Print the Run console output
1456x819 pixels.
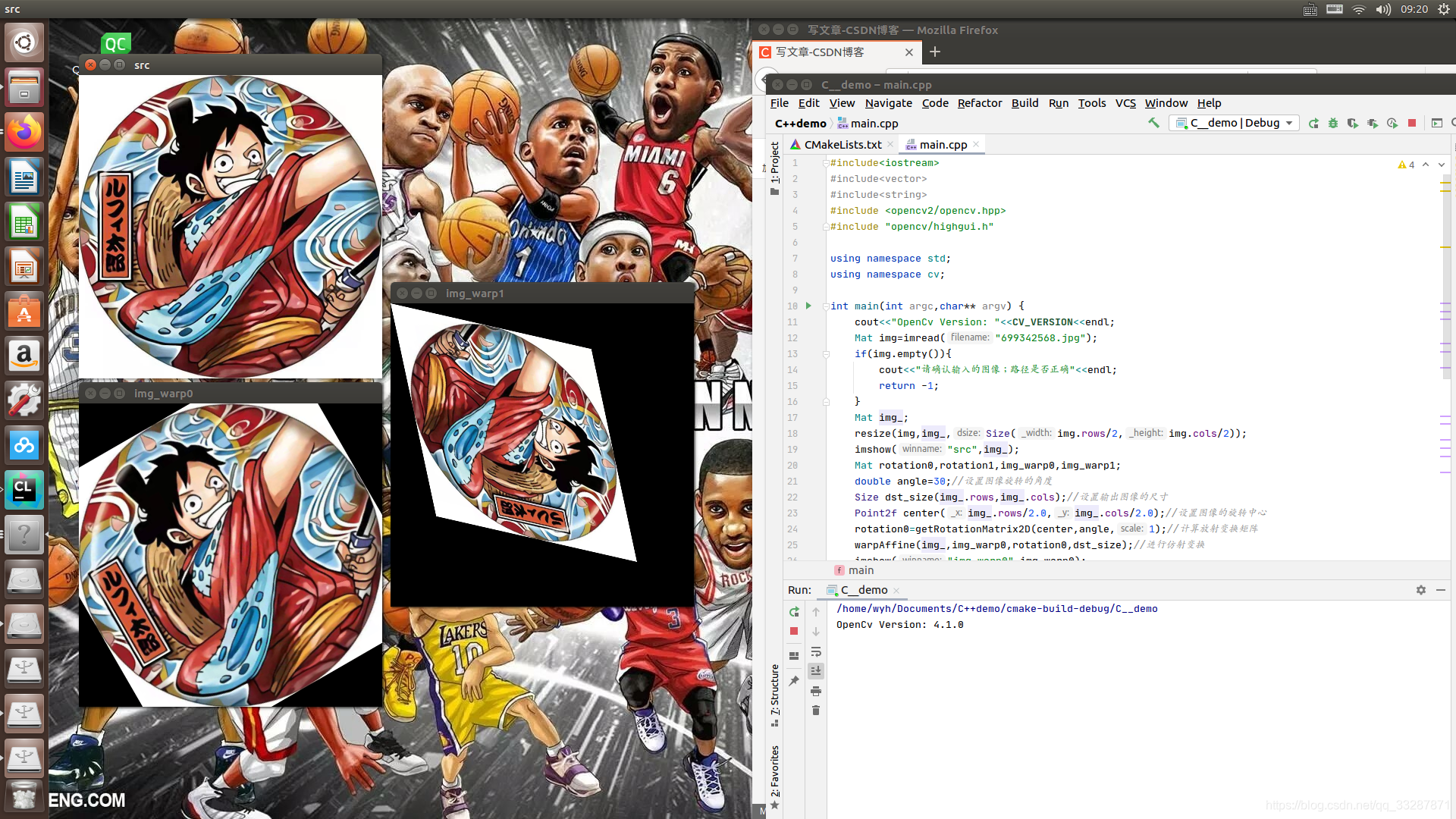(816, 691)
